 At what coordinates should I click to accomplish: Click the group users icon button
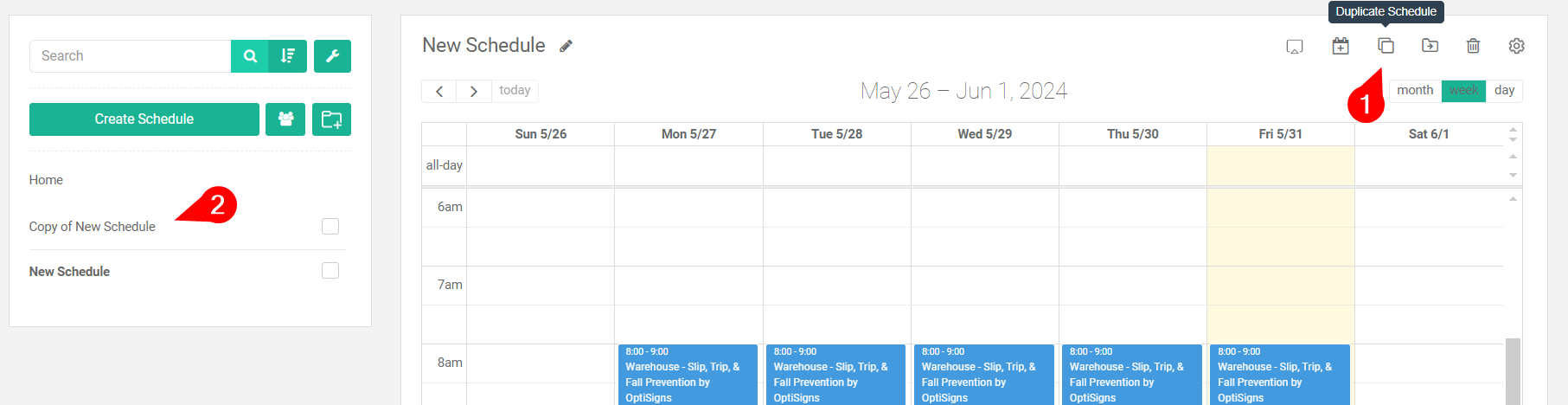point(285,119)
